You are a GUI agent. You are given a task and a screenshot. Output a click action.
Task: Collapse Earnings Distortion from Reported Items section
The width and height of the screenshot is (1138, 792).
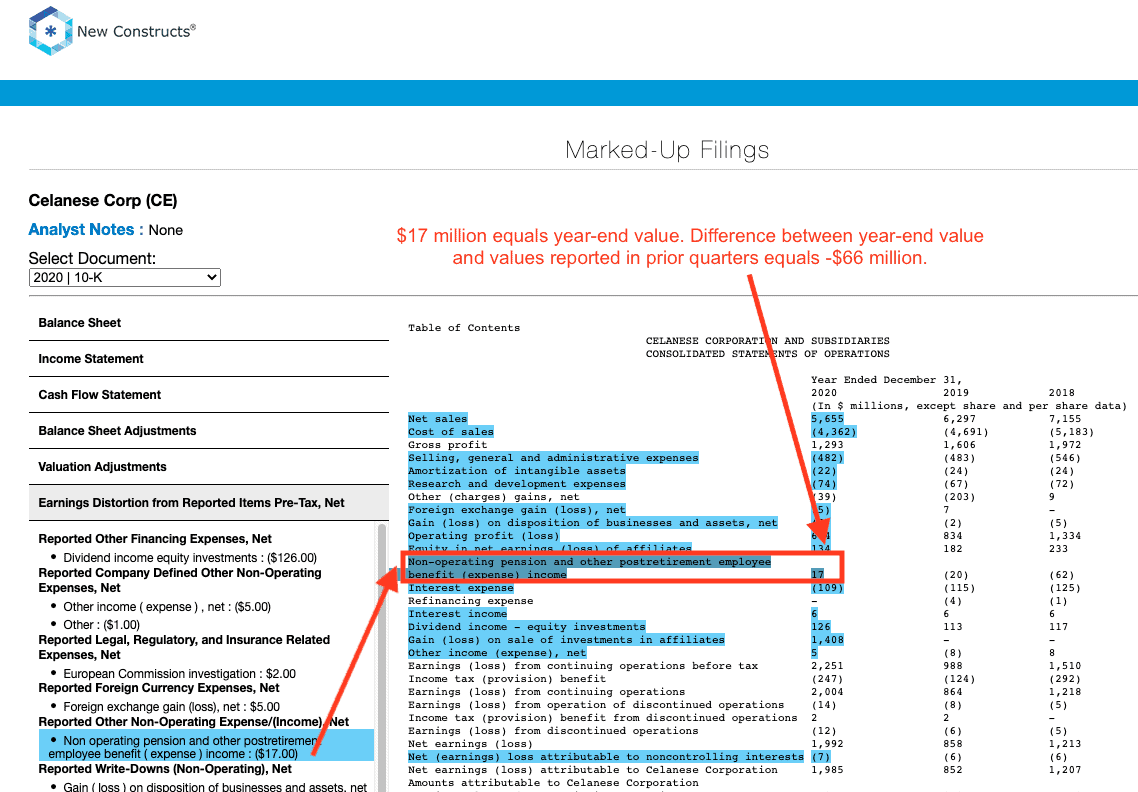tap(209, 502)
